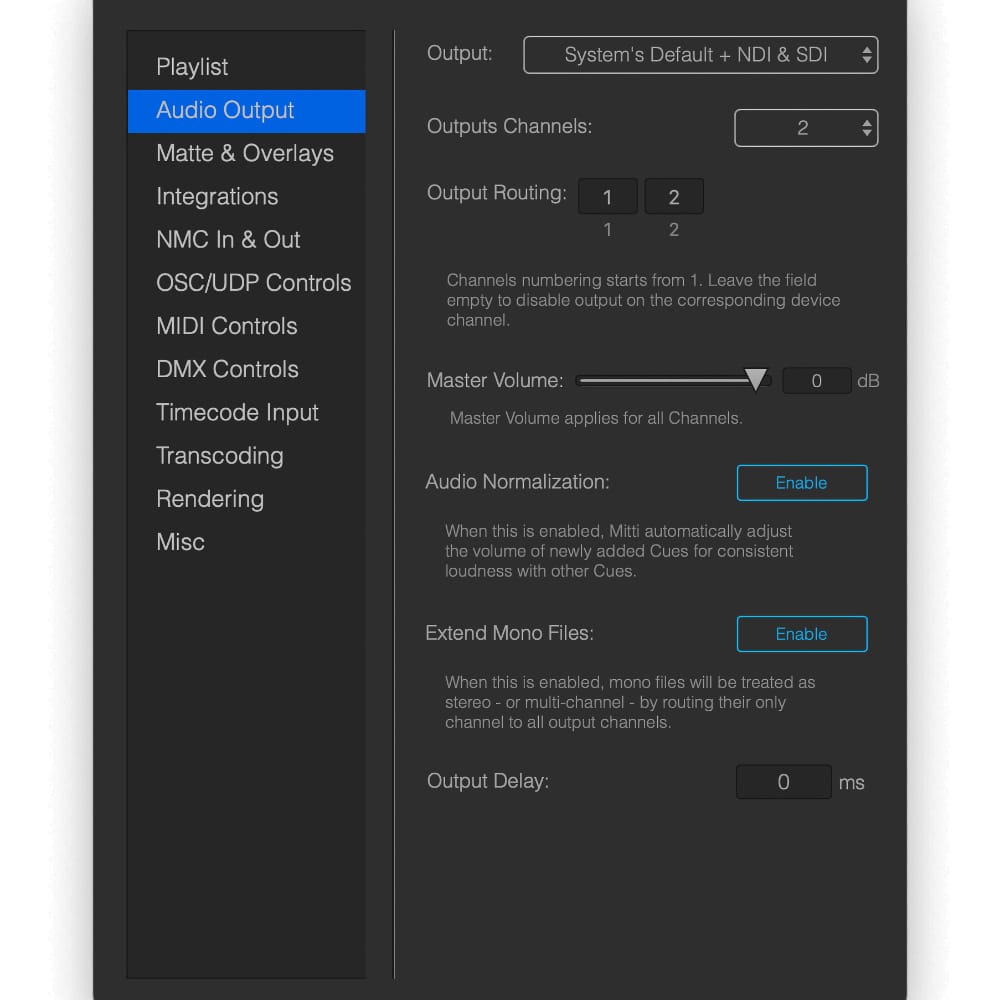This screenshot has width=1000, height=1000.
Task: Enable Audio Normalization
Action: click(801, 482)
